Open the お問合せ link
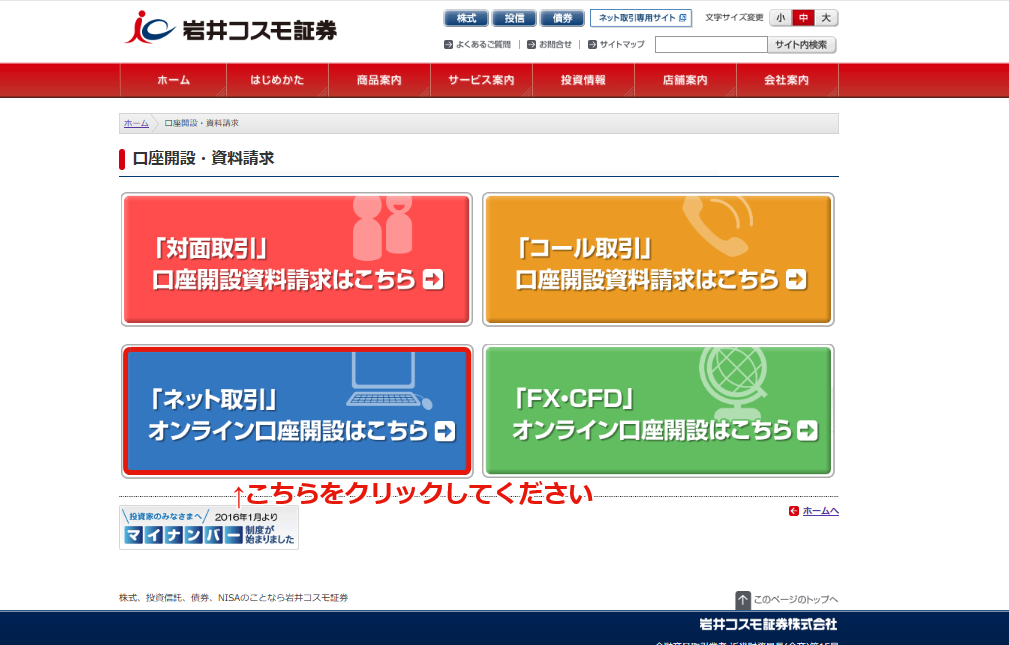1009x645 pixels. (550, 44)
